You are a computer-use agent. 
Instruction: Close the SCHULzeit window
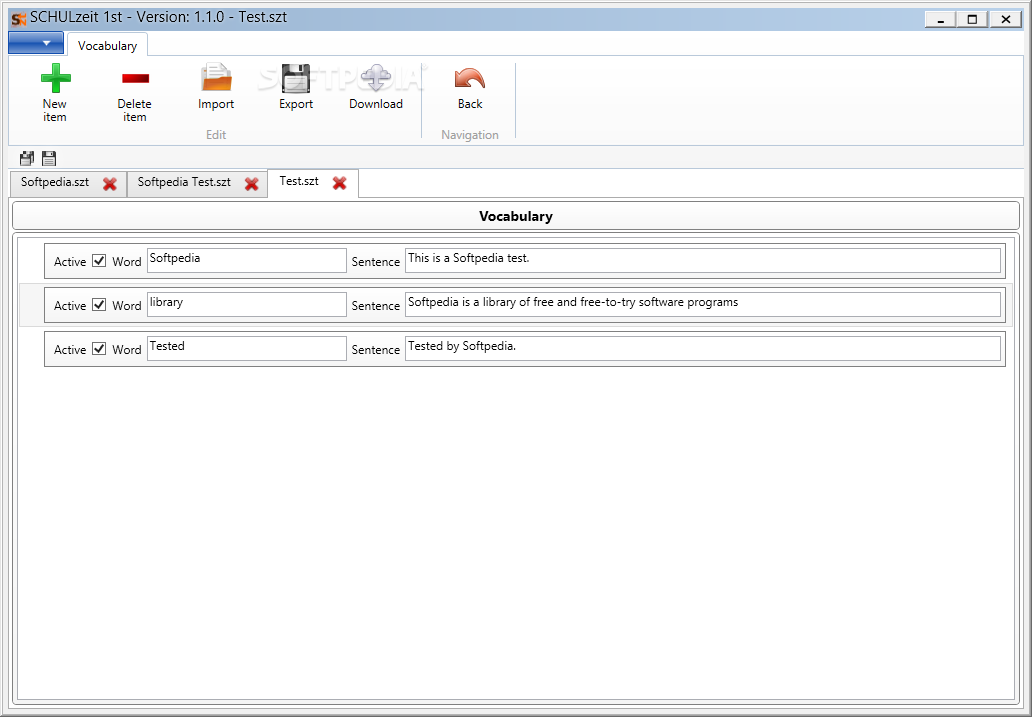[1006, 19]
